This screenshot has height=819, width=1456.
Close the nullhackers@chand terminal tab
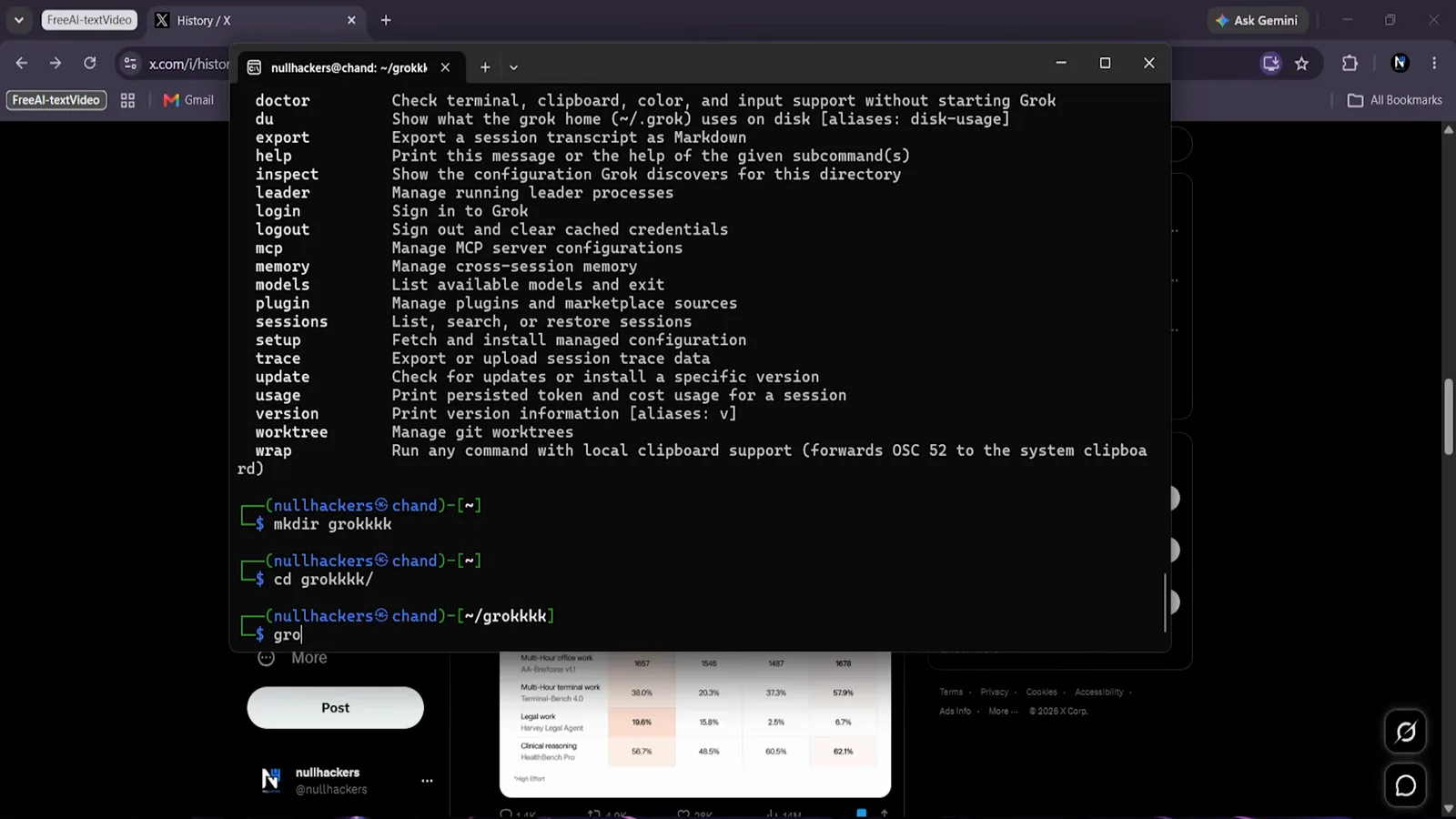pyautogui.click(x=445, y=67)
